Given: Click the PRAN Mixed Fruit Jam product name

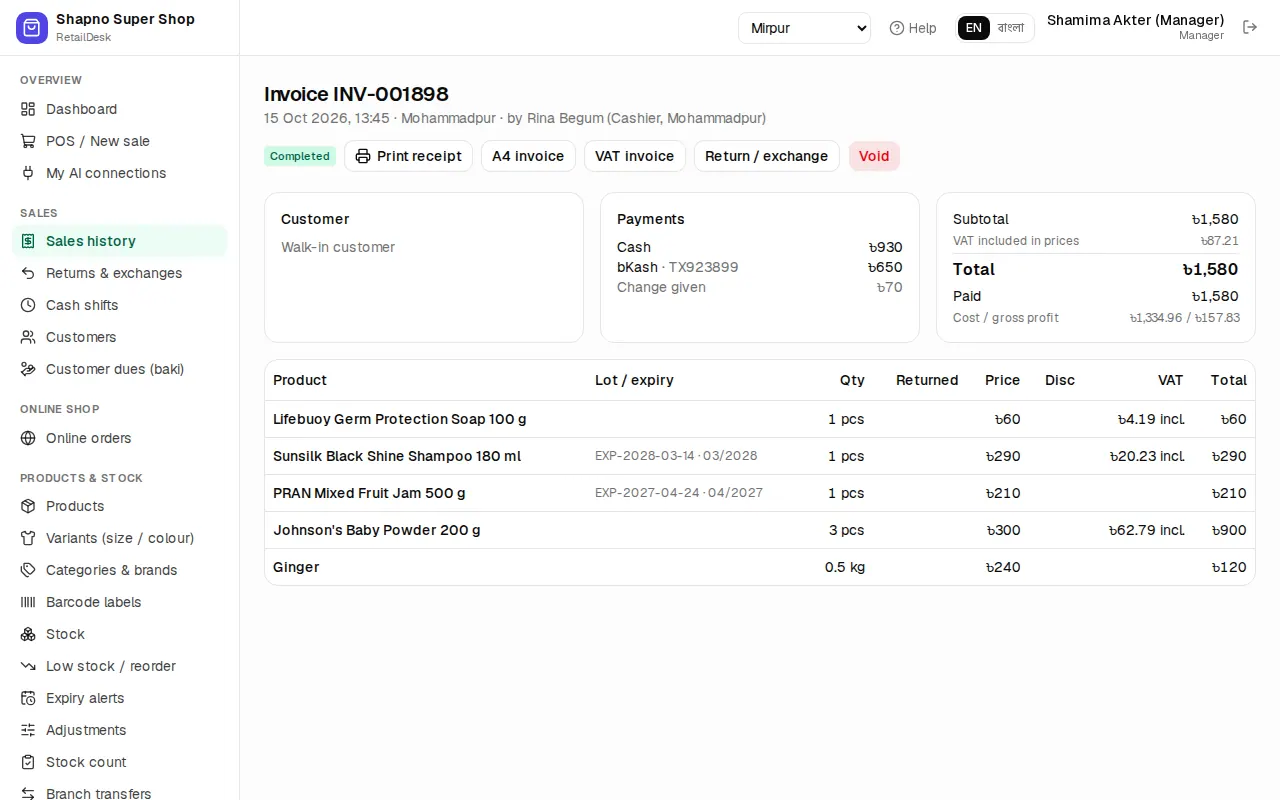Looking at the screenshot, I should click(369, 493).
